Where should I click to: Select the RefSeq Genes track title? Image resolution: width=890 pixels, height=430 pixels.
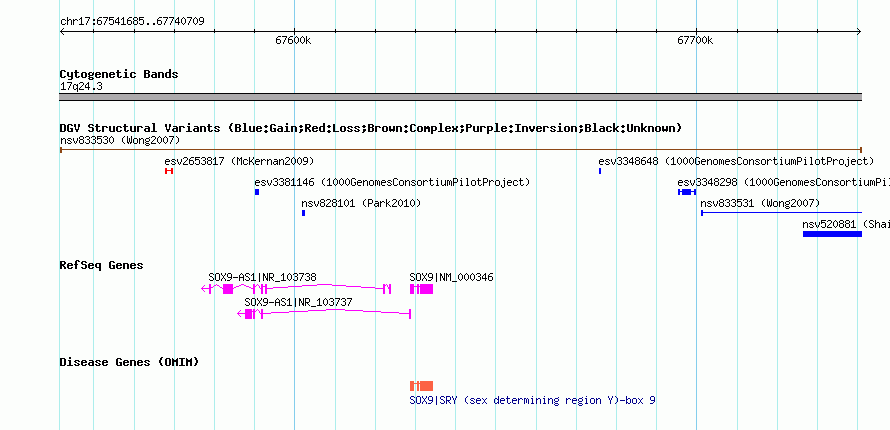click(x=102, y=265)
